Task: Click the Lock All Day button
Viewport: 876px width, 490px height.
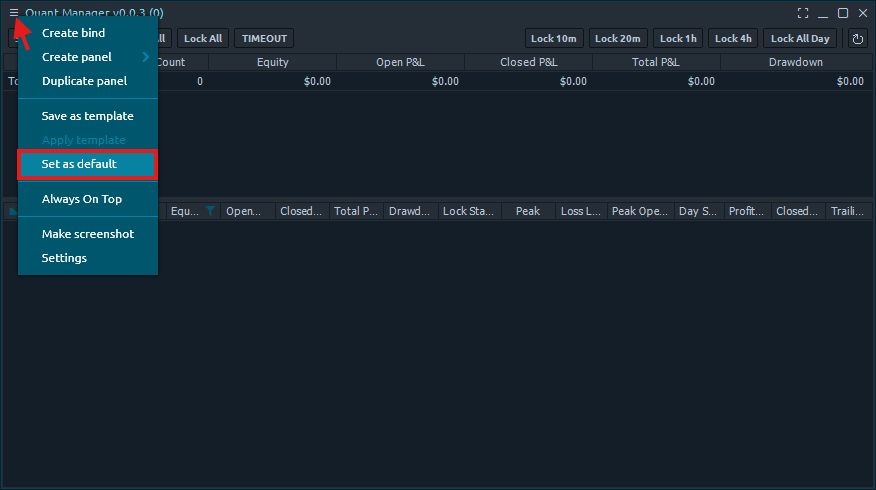Action: tap(799, 39)
